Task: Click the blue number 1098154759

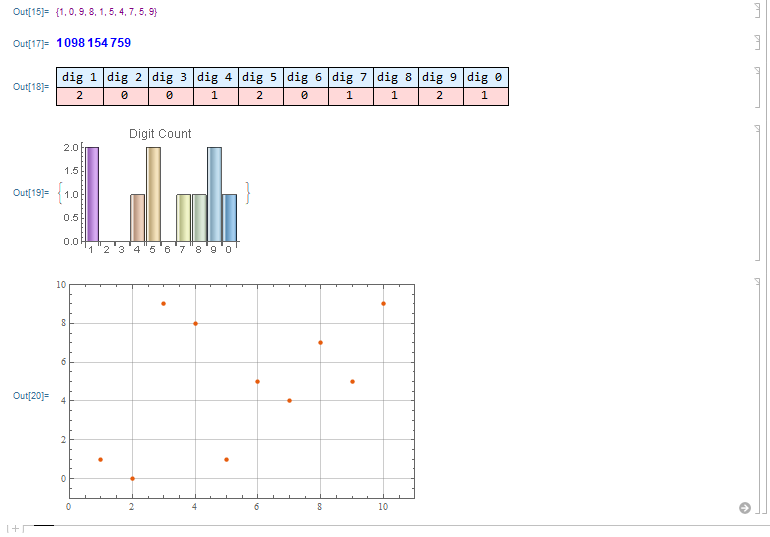Action: [94, 43]
